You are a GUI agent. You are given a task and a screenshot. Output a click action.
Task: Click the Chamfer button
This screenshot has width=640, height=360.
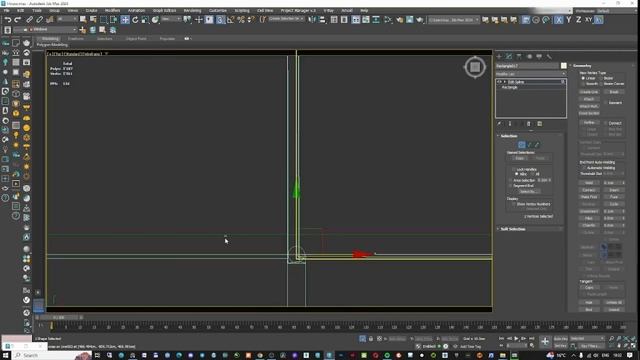(589, 225)
